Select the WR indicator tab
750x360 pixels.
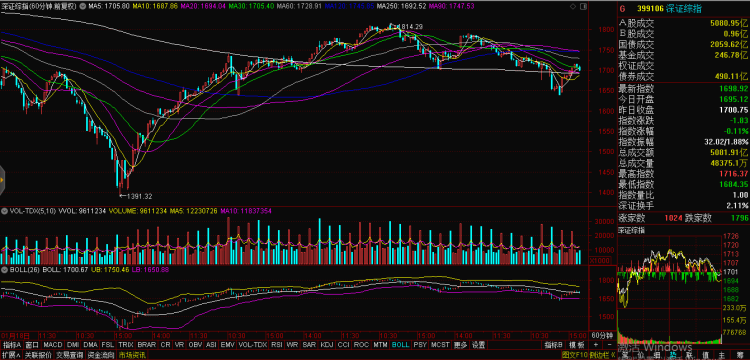tap(292, 345)
